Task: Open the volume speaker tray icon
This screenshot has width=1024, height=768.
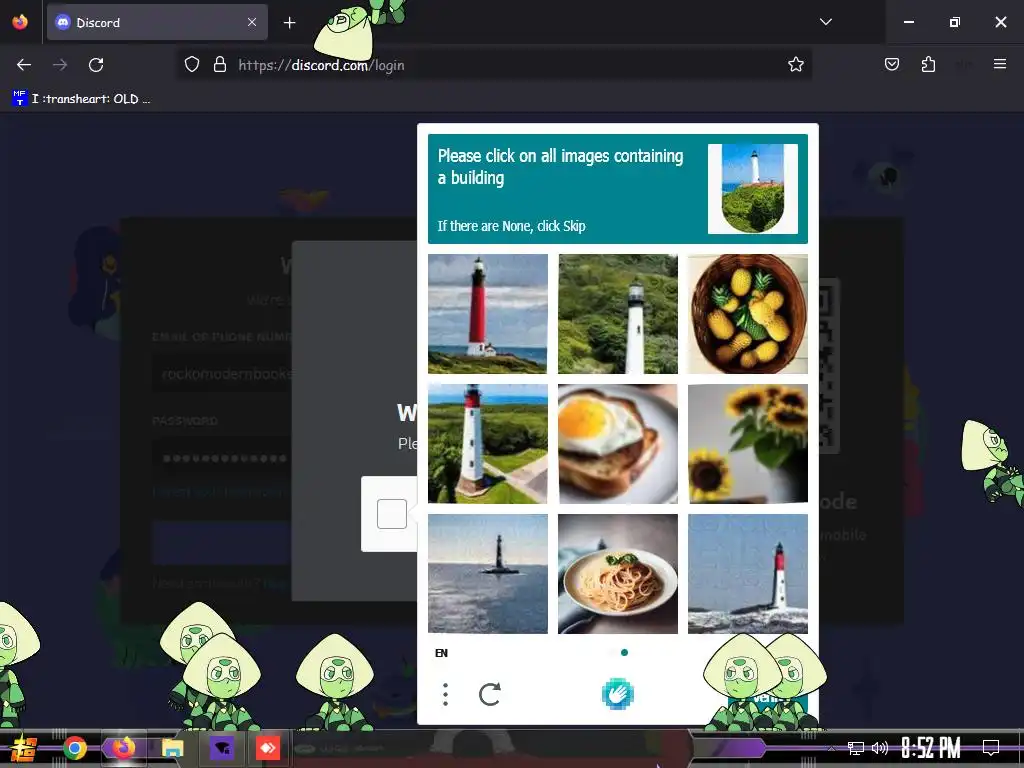Action: [x=880, y=748]
